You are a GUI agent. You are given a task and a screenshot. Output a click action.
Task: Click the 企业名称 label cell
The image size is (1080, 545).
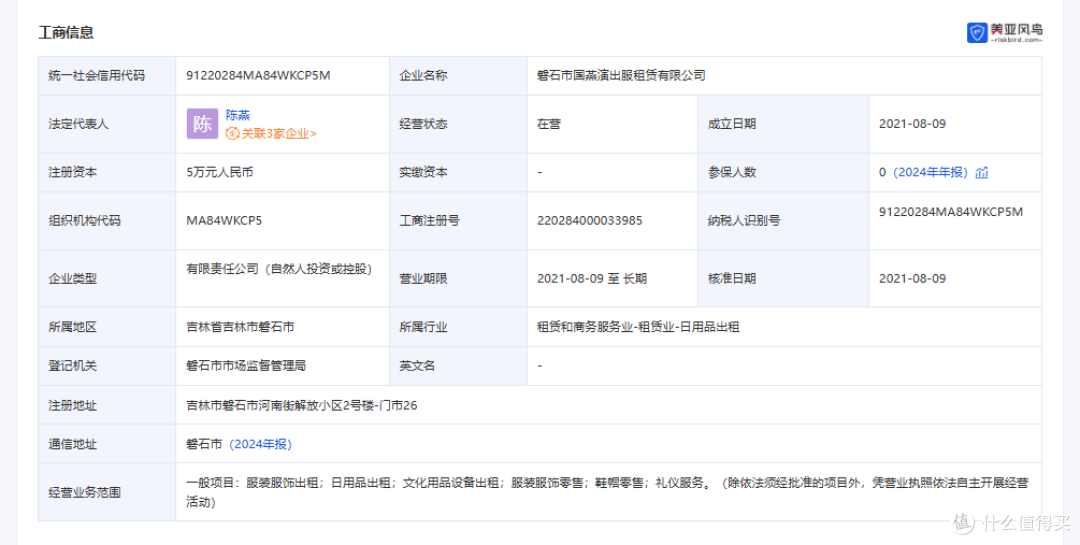tap(459, 76)
